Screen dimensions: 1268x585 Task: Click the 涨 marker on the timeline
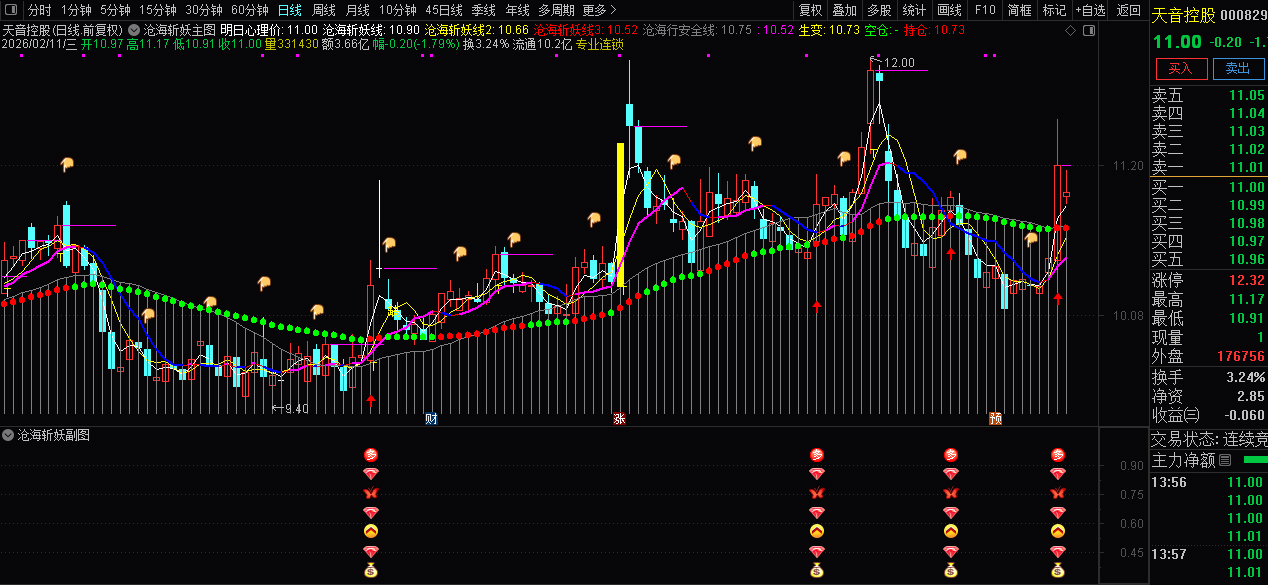[x=619, y=418]
